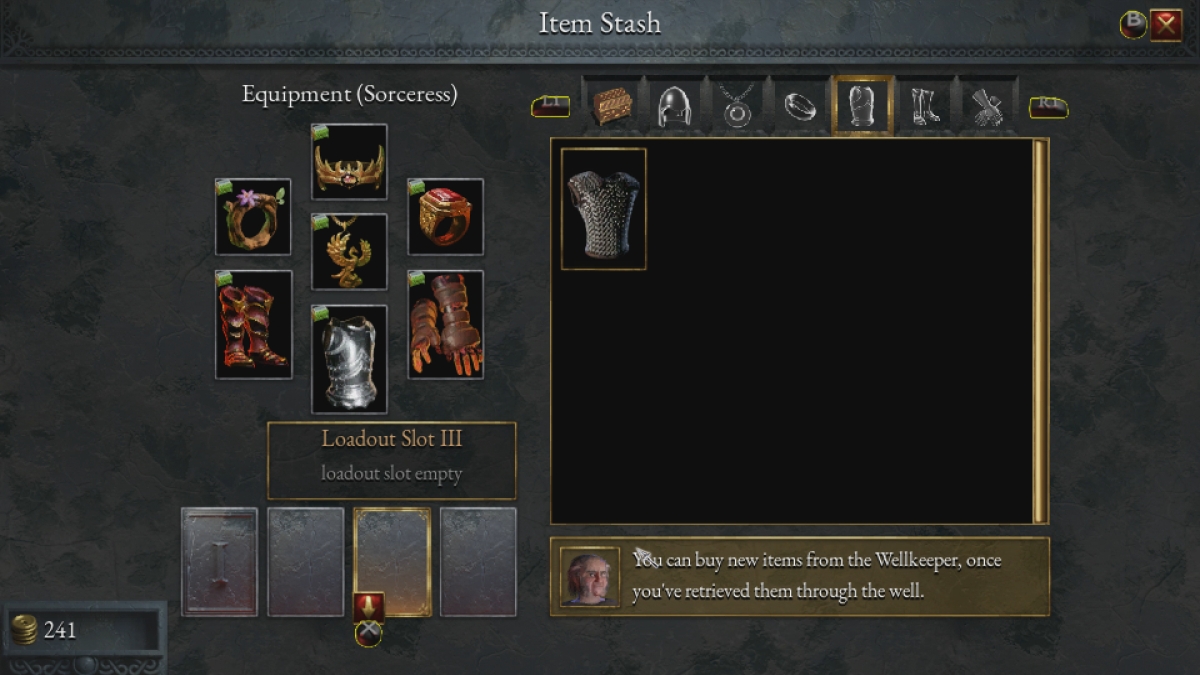Select the equipped red boots

point(253,325)
